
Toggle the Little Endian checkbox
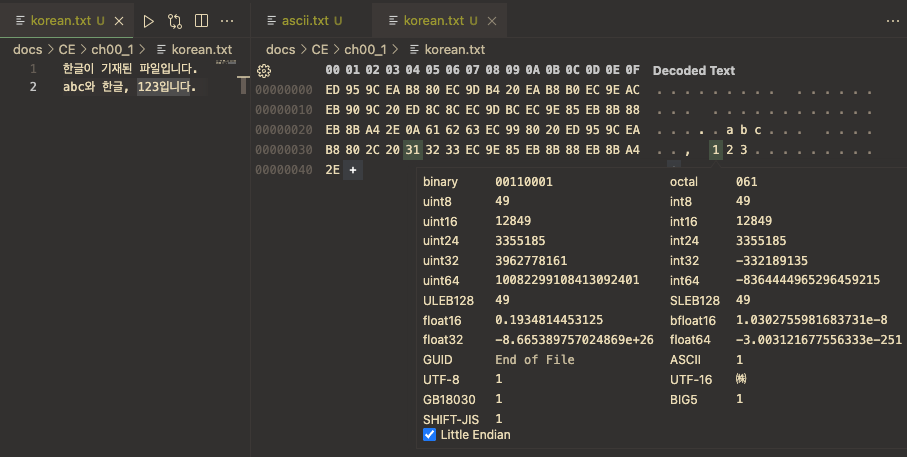[429, 434]
